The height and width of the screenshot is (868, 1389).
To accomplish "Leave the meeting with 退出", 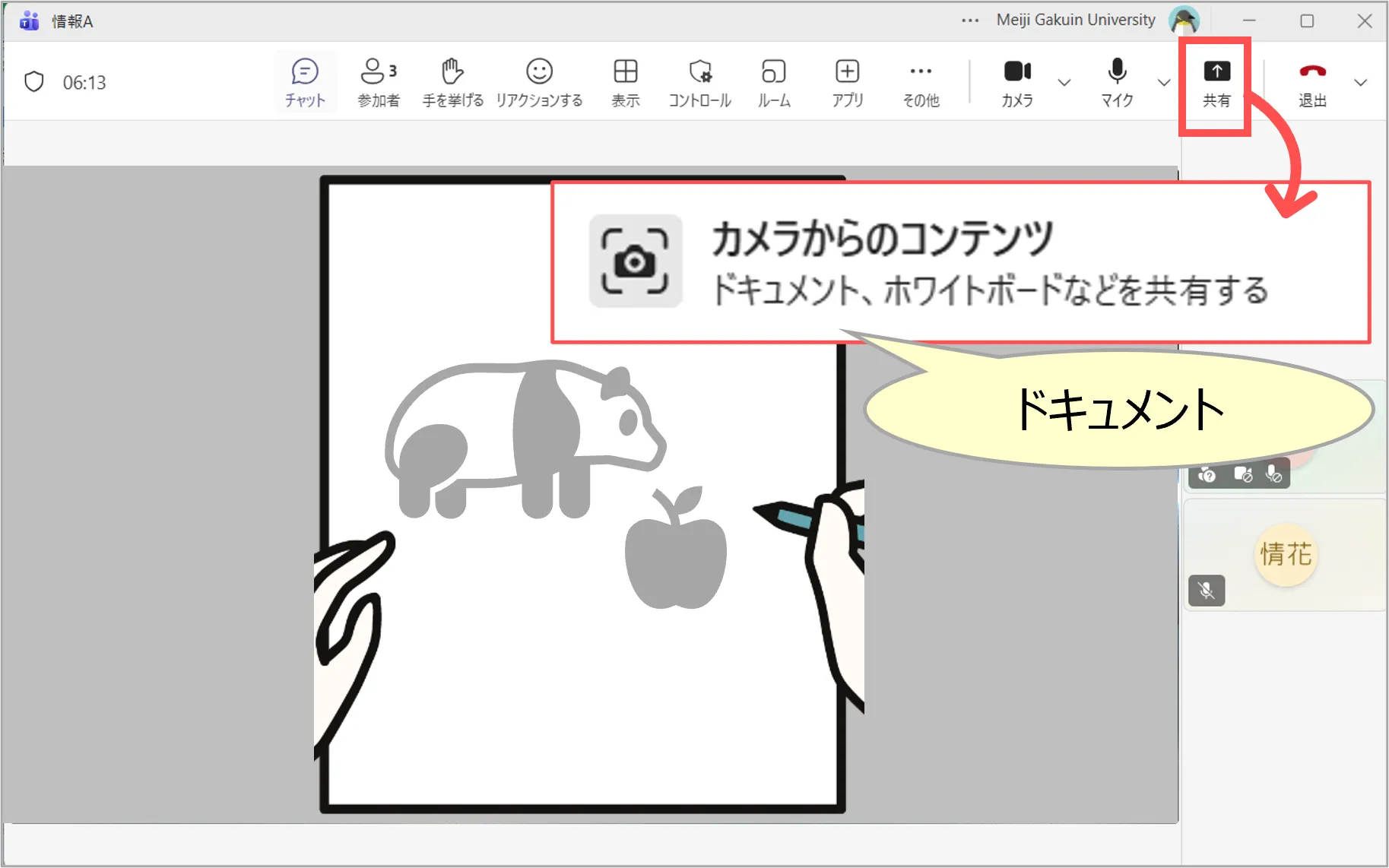I will click(1312, 82).
